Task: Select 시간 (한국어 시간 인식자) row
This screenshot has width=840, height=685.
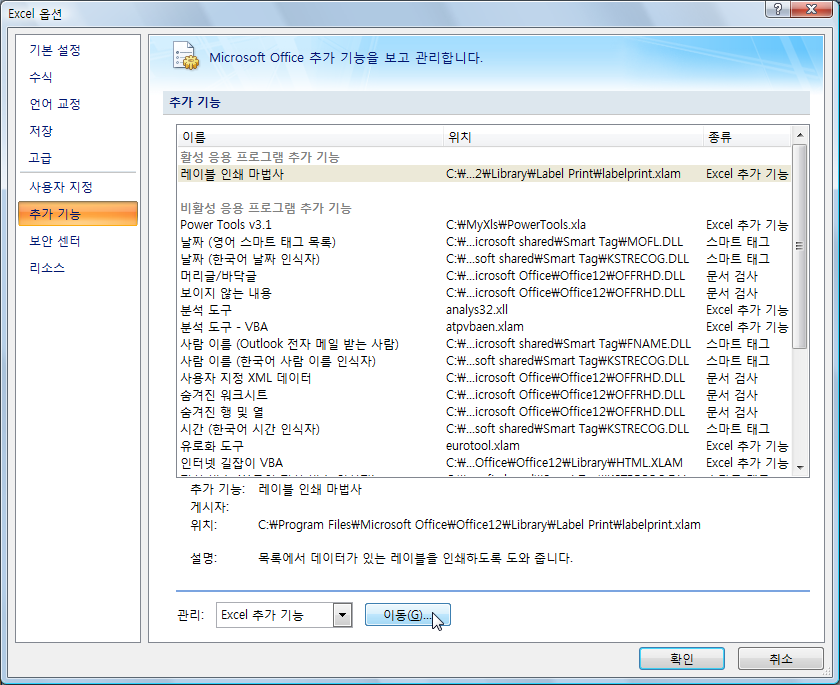Action: [x=484, y=429]
